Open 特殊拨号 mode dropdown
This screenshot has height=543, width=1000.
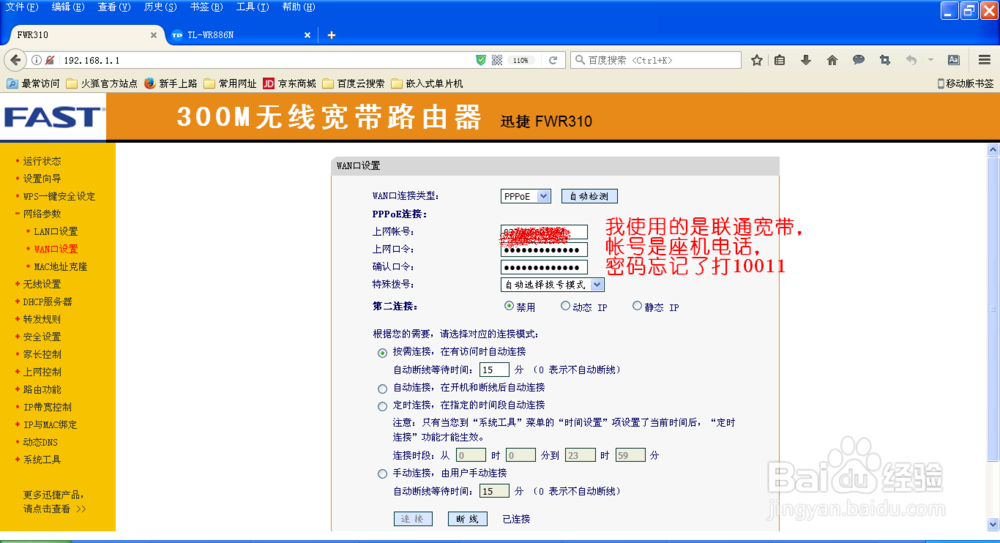pyautogui.click(x=552, y=285)
